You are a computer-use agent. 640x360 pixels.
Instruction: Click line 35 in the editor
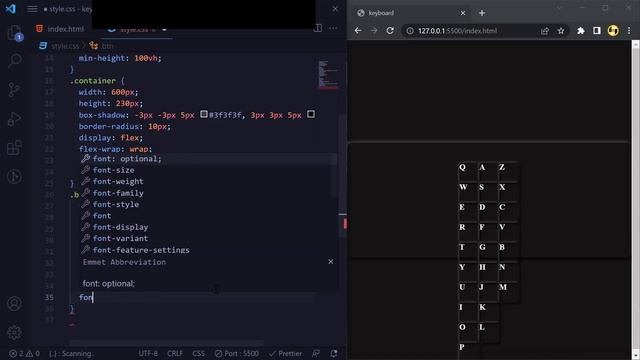click(x=192, y=297)
